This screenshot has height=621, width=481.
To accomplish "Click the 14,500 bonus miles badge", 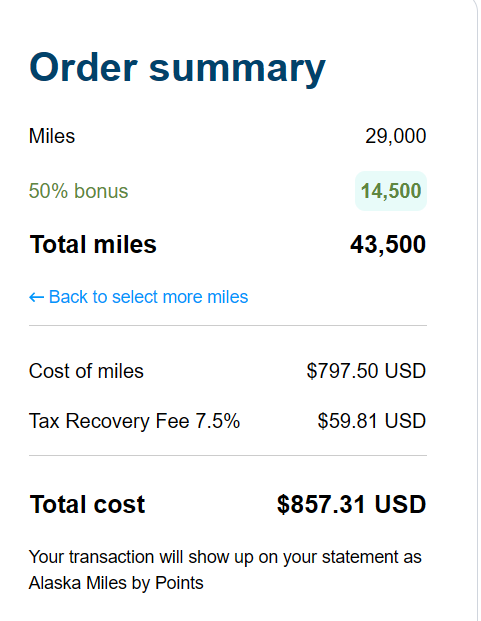I will click(x=391, y=191).
